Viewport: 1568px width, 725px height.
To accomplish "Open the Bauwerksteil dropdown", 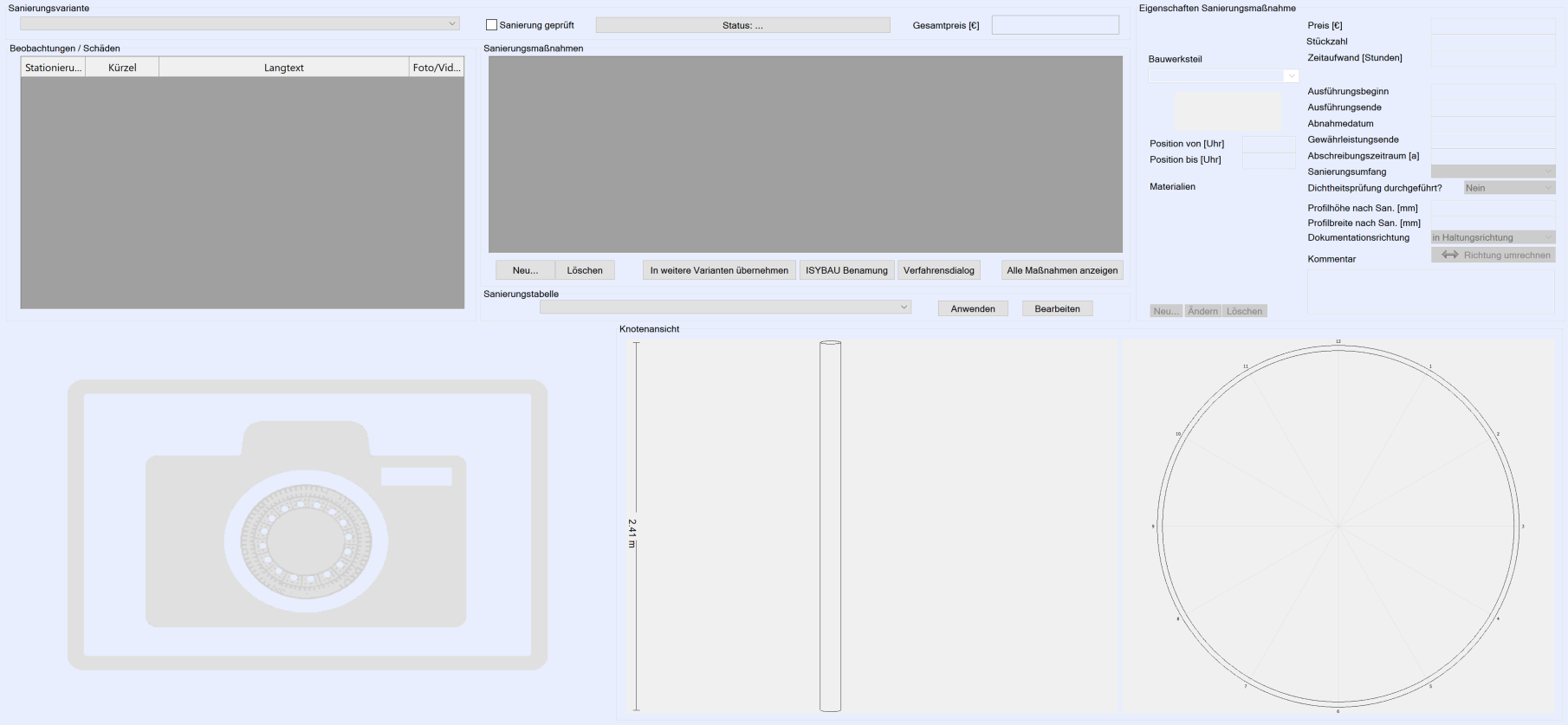I will pyautogui.click(x=1223, y=76).
